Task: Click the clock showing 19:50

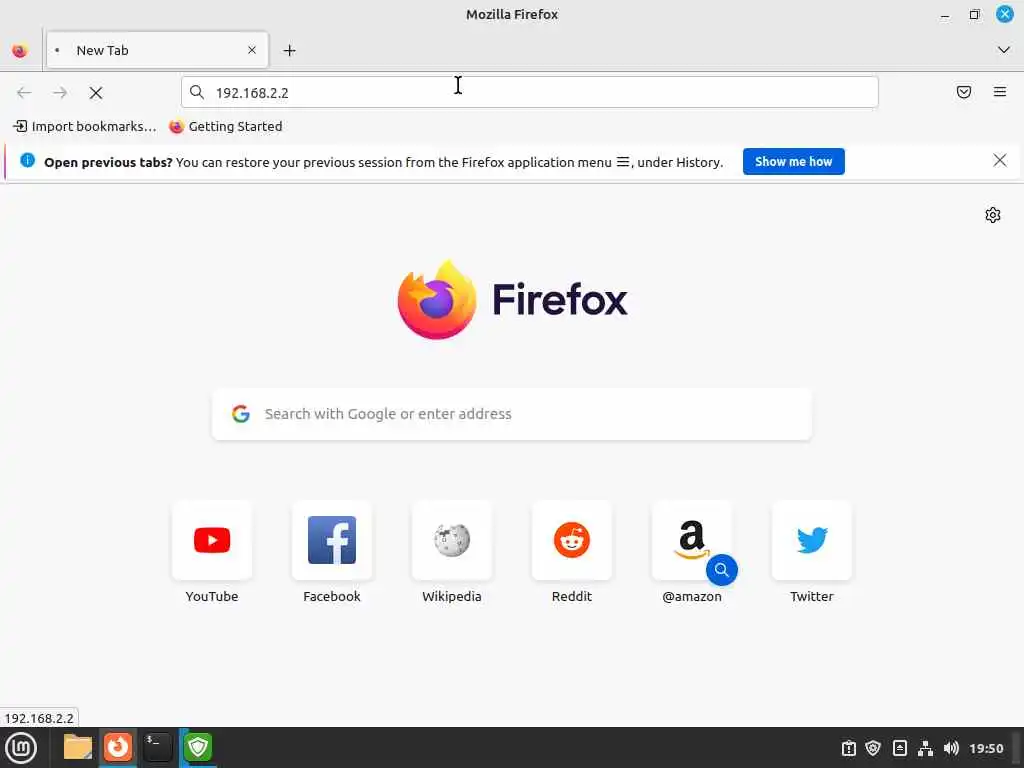Action: pos(985,748)
